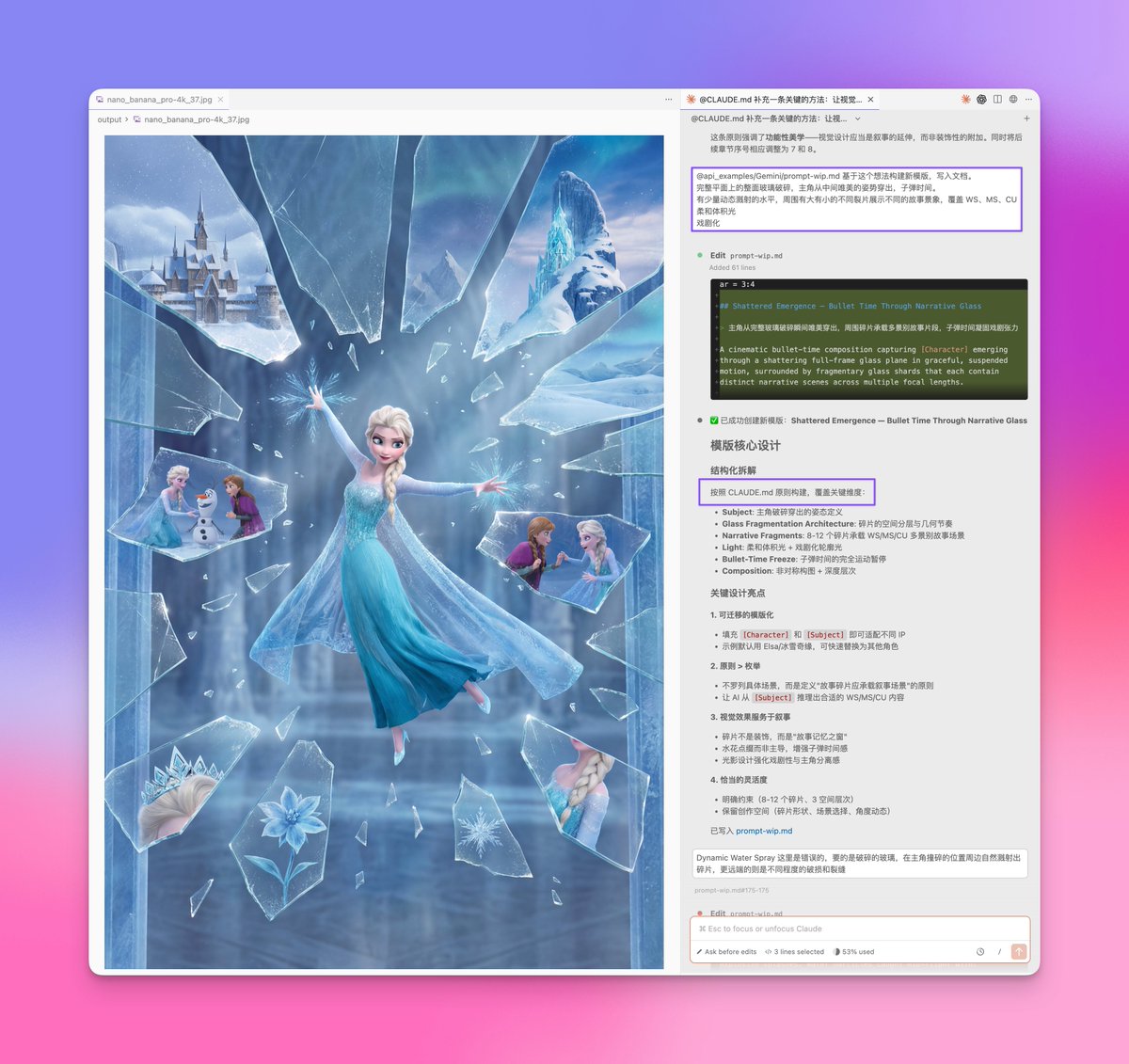Image resolution: width=1129 pixels, height=1064 pixels.
Task: Click the 'Shattered Emergence' success message line
Action: coord(868,421)
